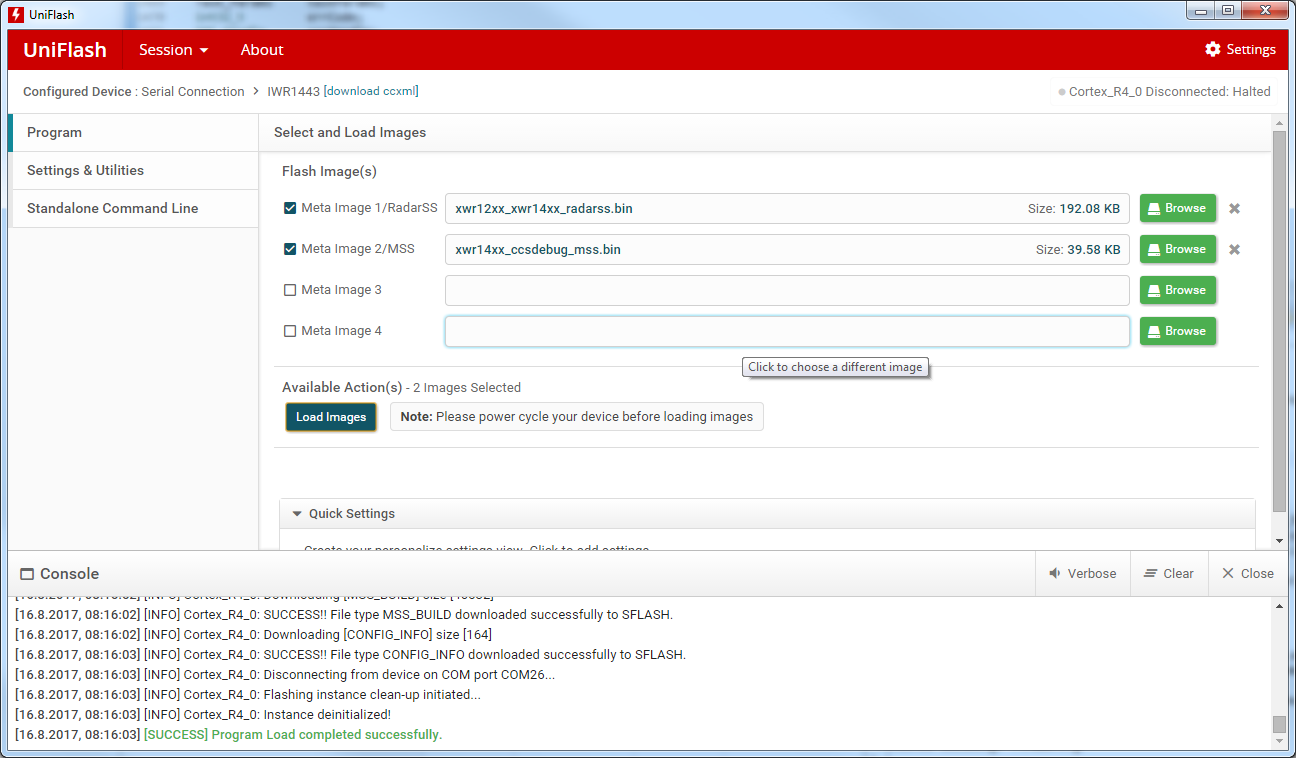Click 'CONFIG_INFO downloaded successfully to SFLASH' line
This screenshot has width=1296, height=758.
(x=350, y=654)
